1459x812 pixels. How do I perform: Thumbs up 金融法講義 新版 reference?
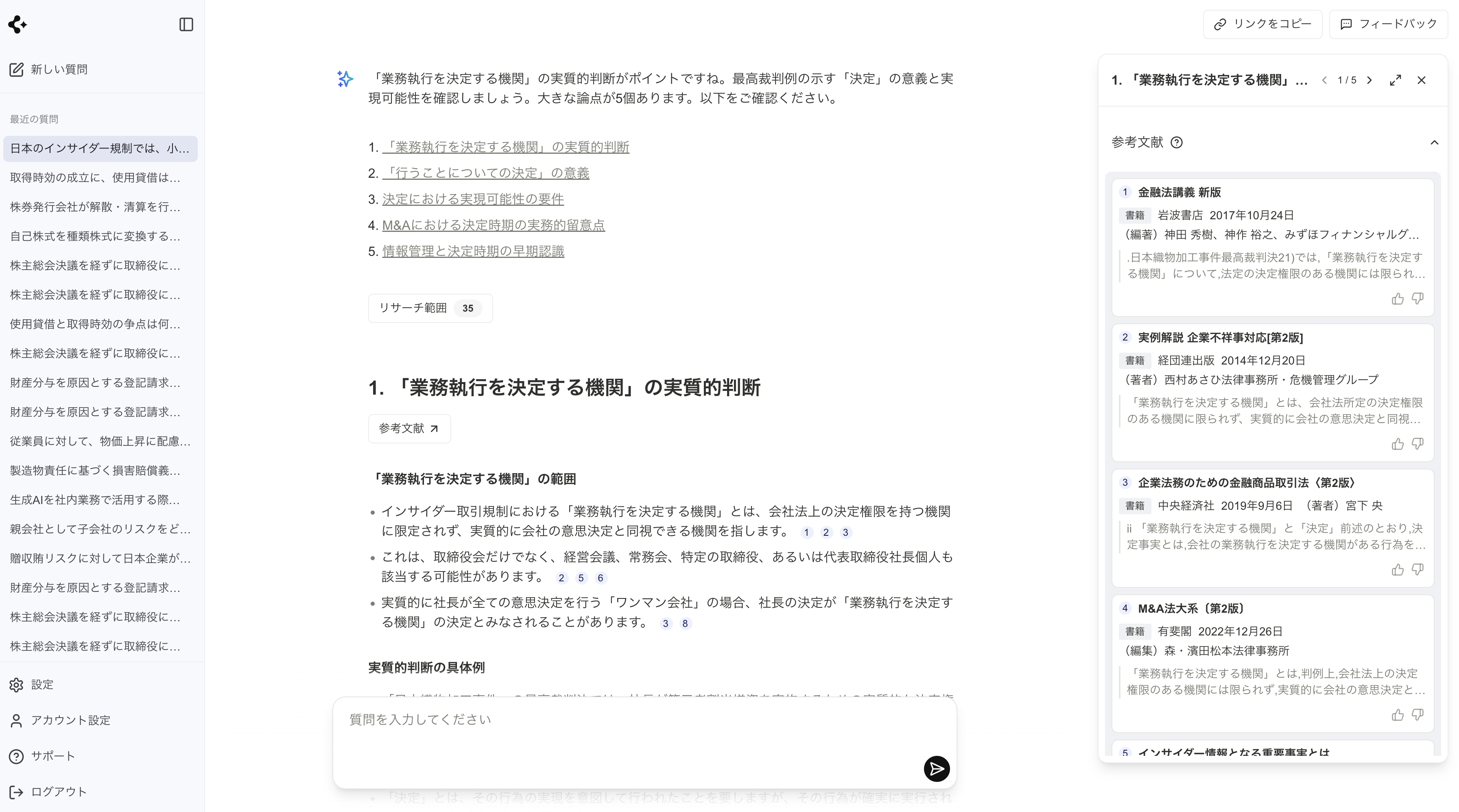[1397, 299]
